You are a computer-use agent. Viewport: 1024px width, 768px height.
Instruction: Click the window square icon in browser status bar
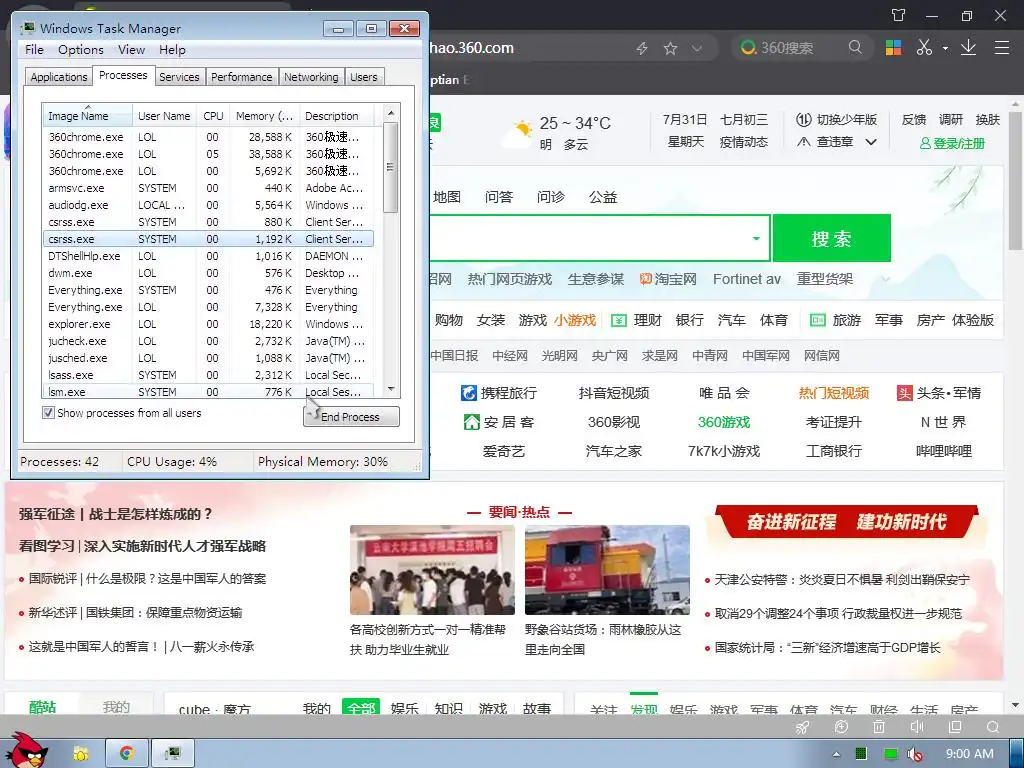[x=955, y=727]
